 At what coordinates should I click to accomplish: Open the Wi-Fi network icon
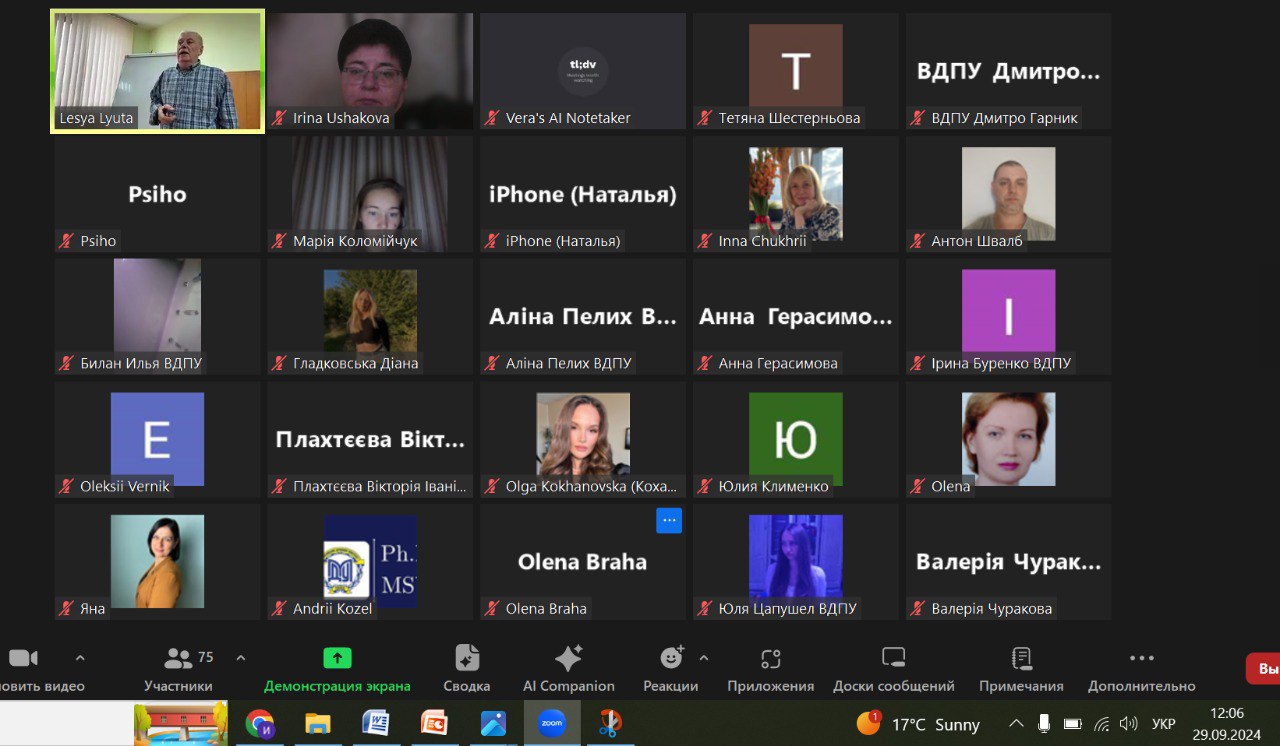click(1102, 723)
